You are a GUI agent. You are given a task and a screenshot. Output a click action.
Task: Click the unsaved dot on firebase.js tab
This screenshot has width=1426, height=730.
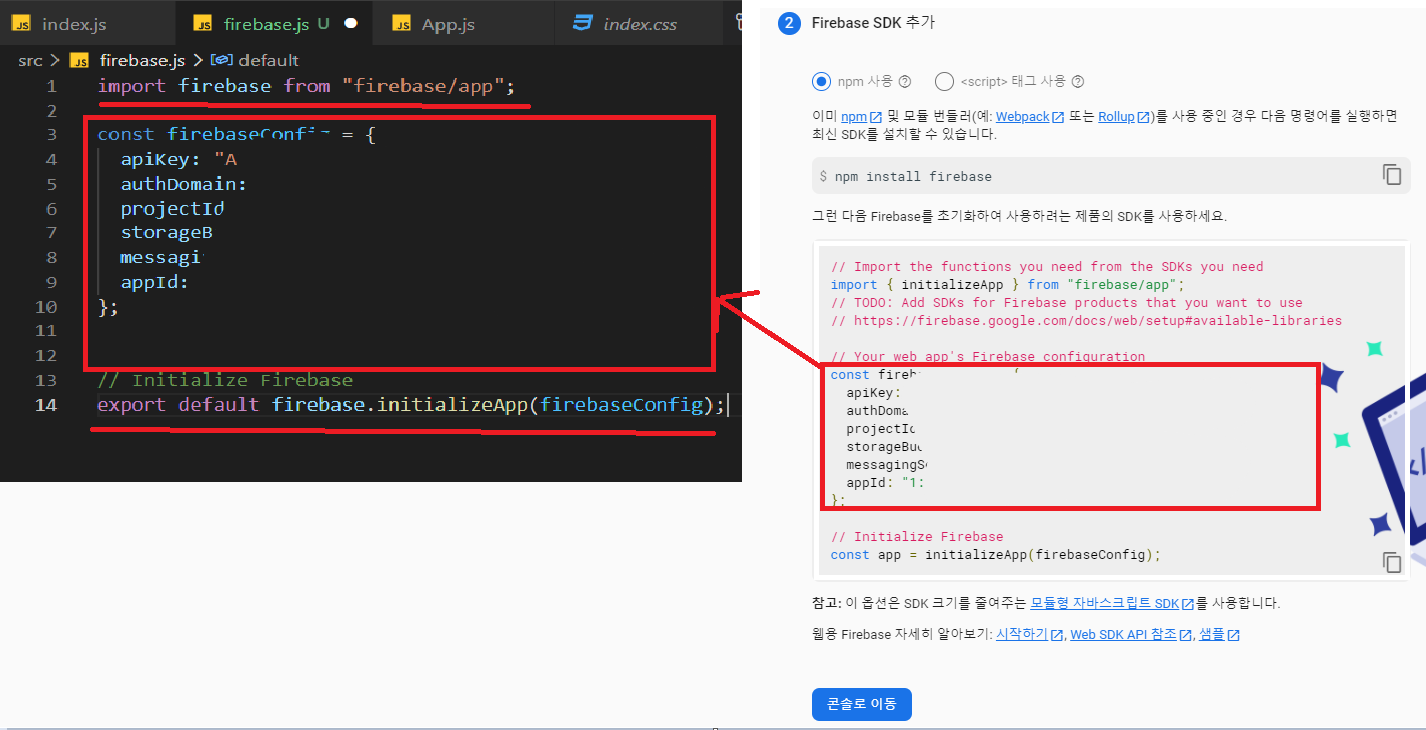(351, 23)
